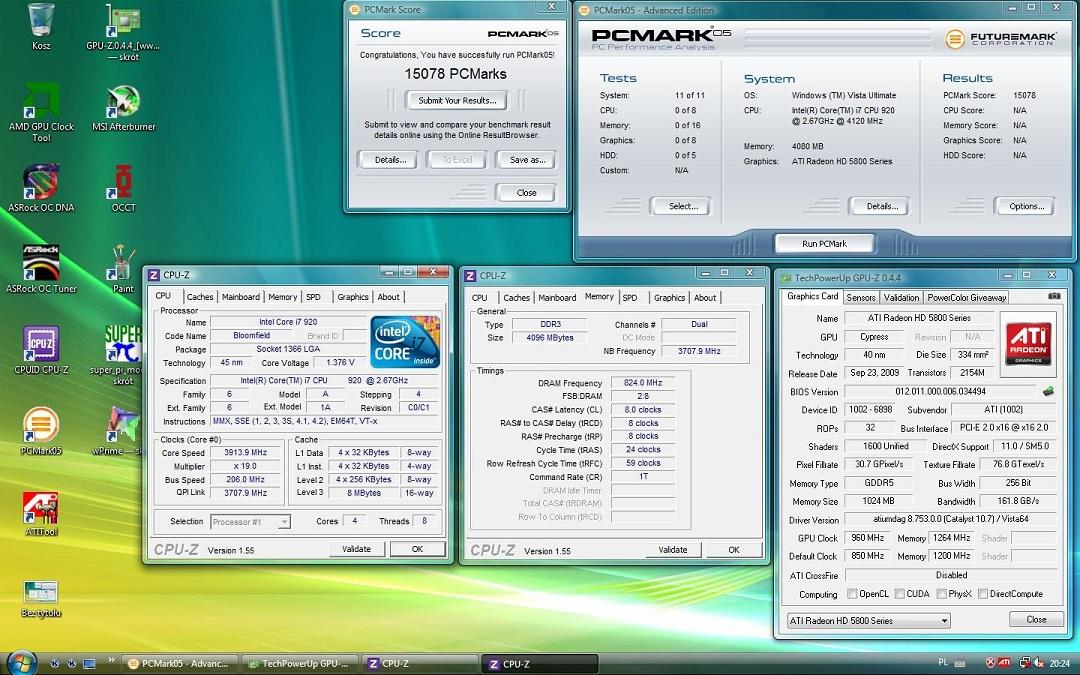Image resolution: width=1080 pixels, height=675 pixels.
Task: Switch to TechPowerUp GPU-Z taskbar button
Action: pyautogui.click(x=300, y=664)
